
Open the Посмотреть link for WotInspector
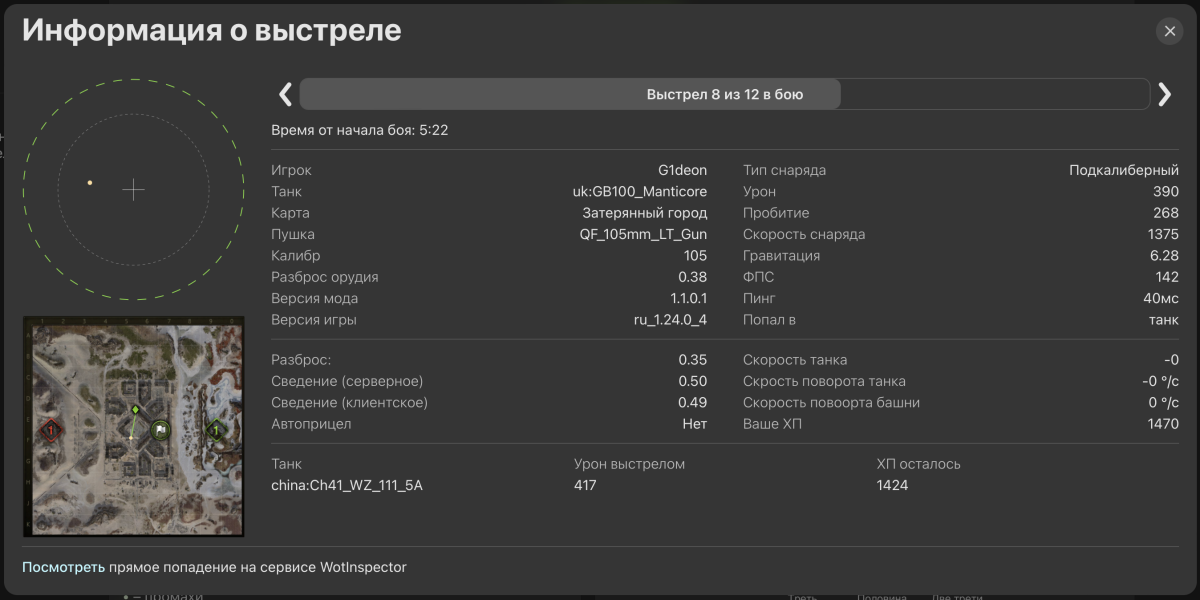[x=63, y=567]
